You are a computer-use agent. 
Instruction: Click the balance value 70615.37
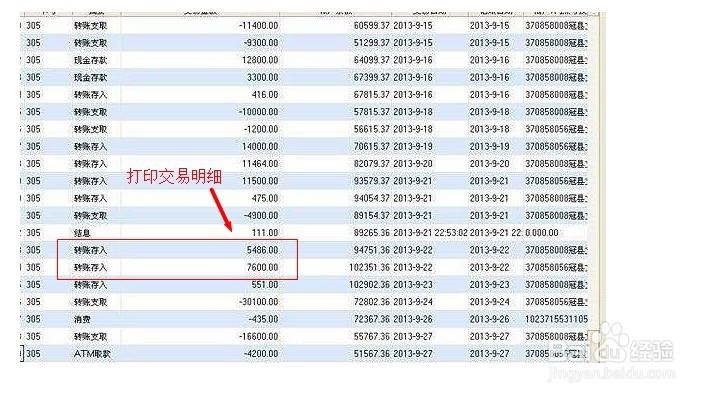point(372,147)
